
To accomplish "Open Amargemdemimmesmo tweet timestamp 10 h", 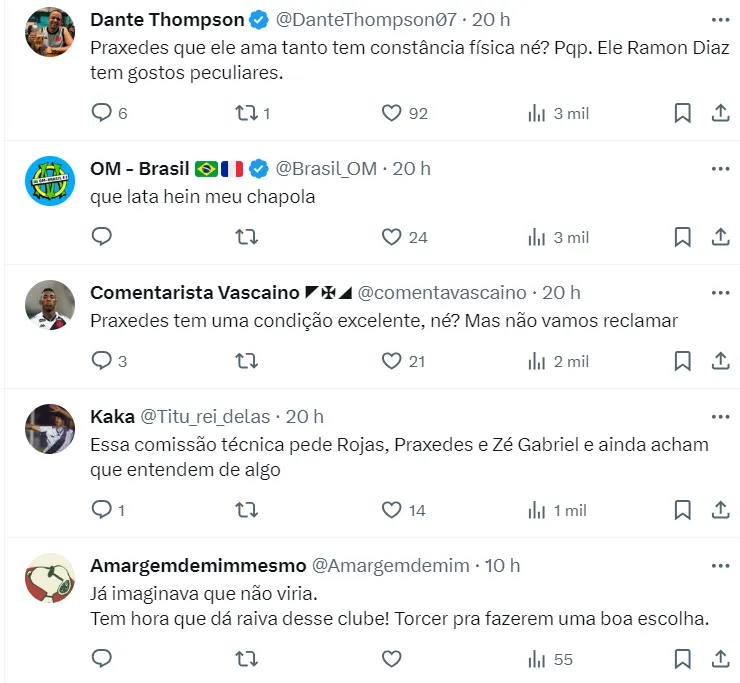I will pos(502,565).
